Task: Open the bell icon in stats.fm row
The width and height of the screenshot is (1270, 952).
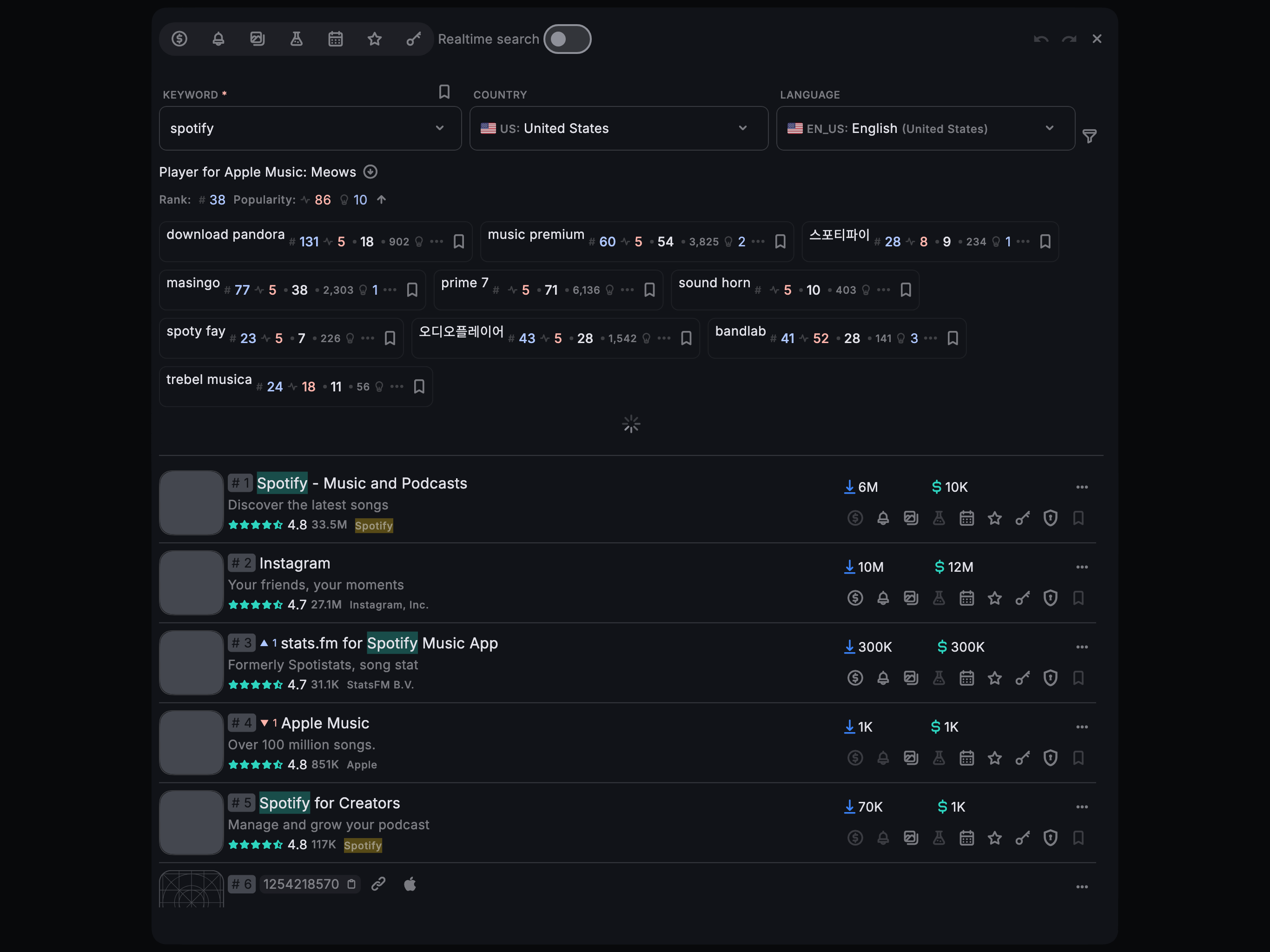Action: click(x=883, y=678)
